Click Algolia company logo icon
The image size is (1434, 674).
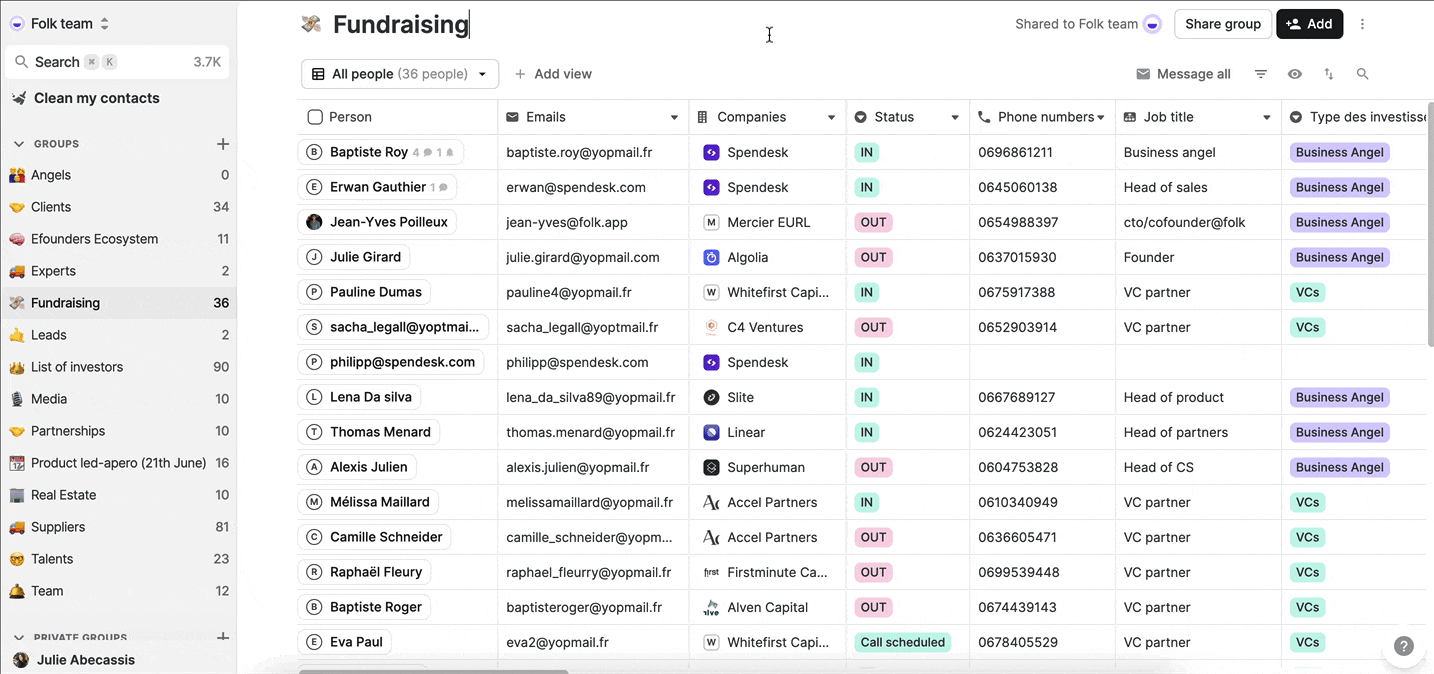pos(711,257)
